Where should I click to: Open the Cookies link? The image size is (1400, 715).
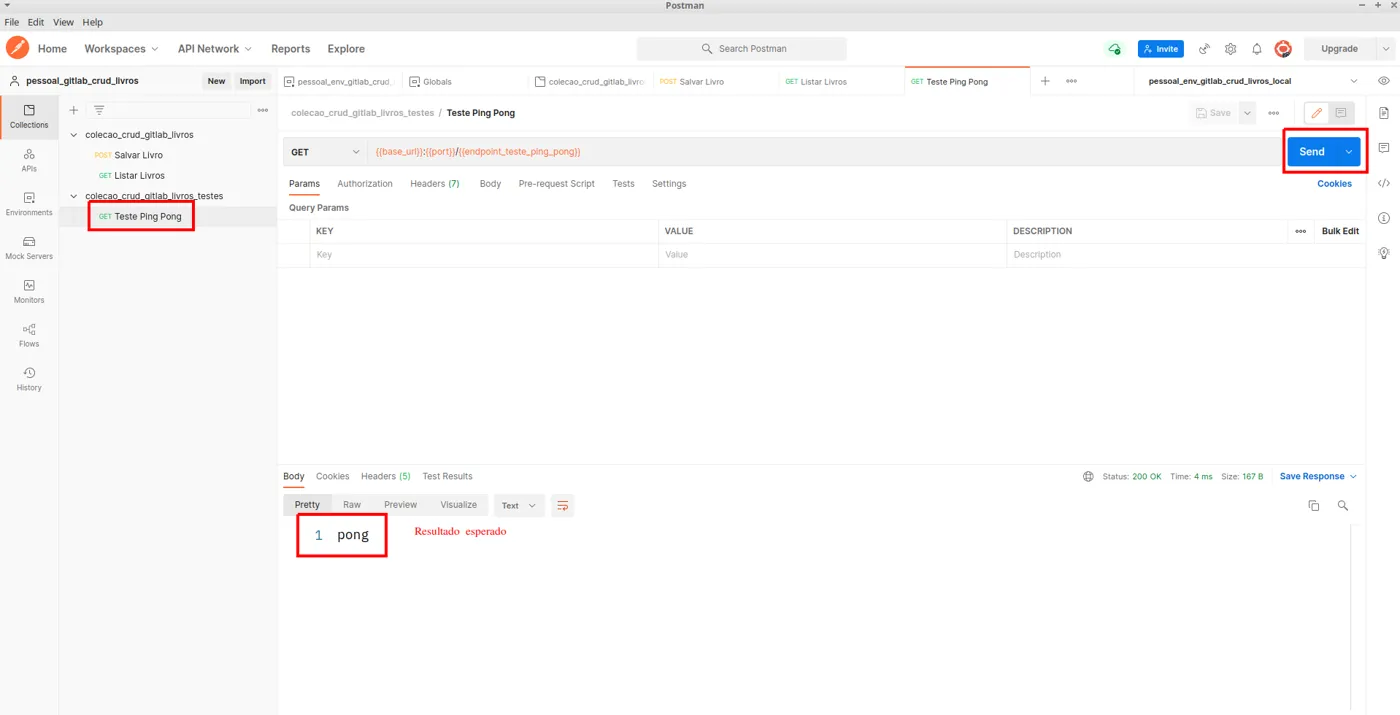(1334, 184)
